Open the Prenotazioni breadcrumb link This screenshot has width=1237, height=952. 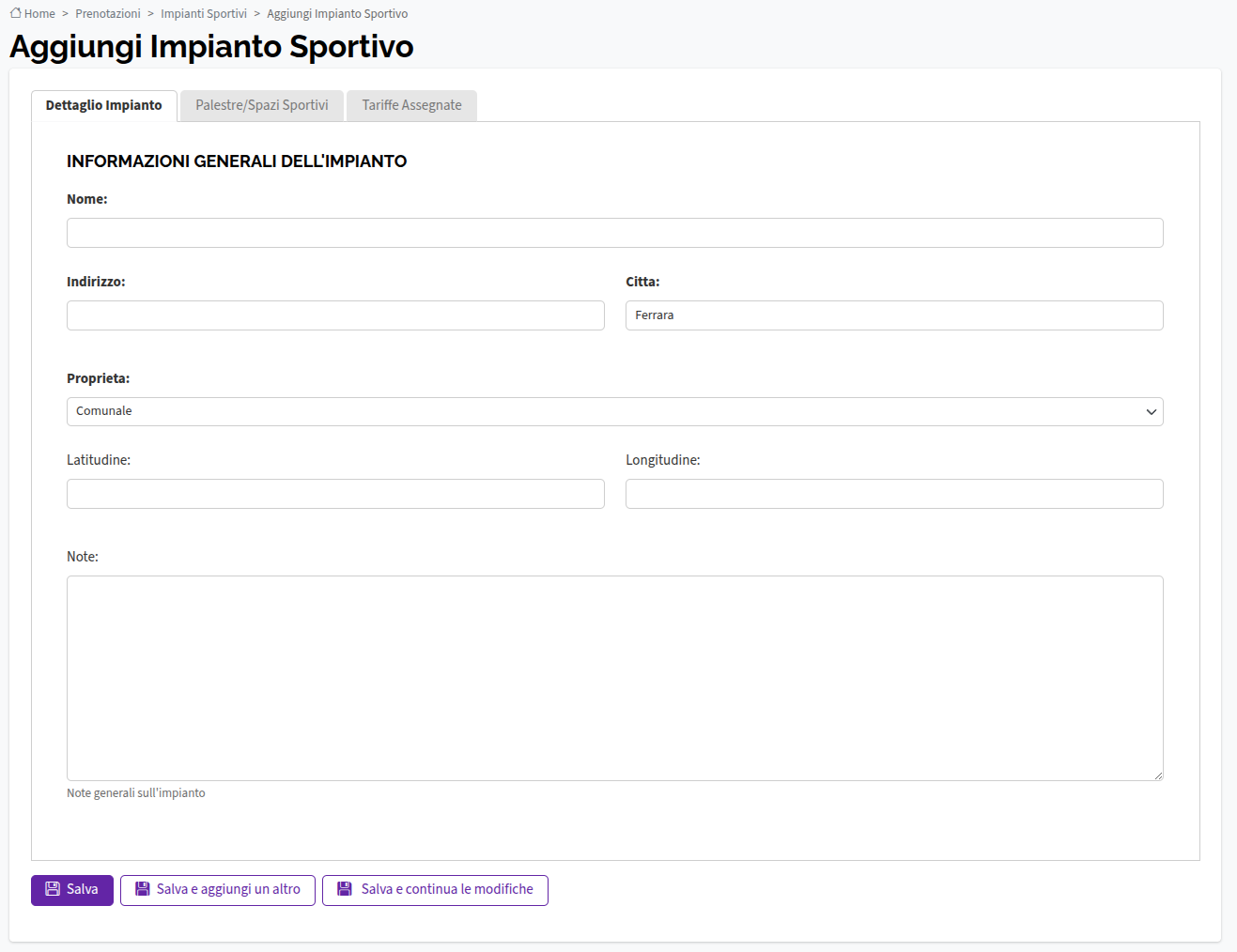(x=108, y=14)
